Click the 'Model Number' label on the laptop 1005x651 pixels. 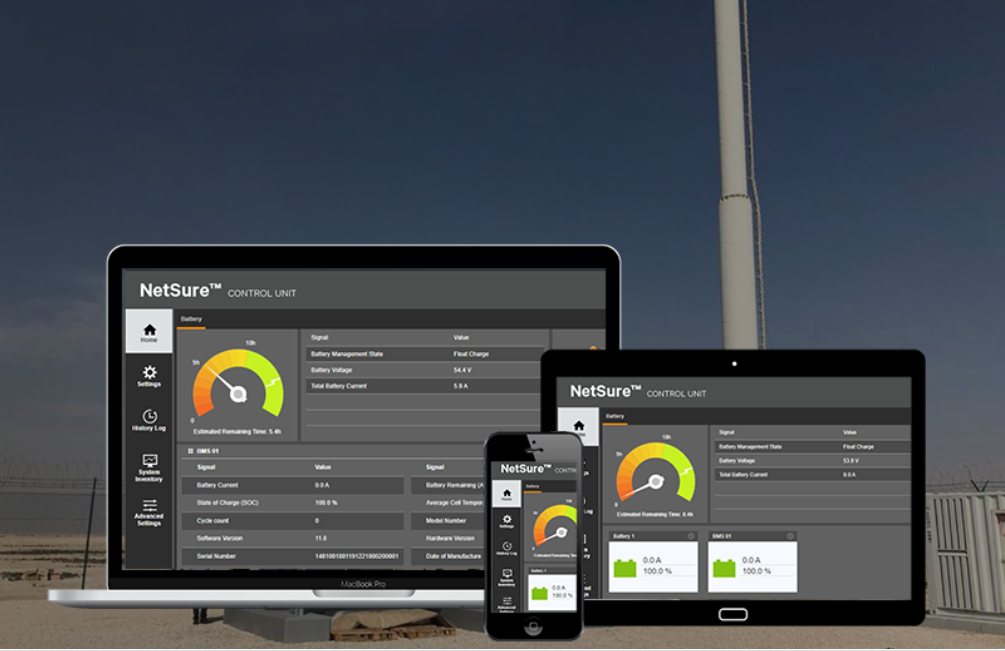pos(445,520)
